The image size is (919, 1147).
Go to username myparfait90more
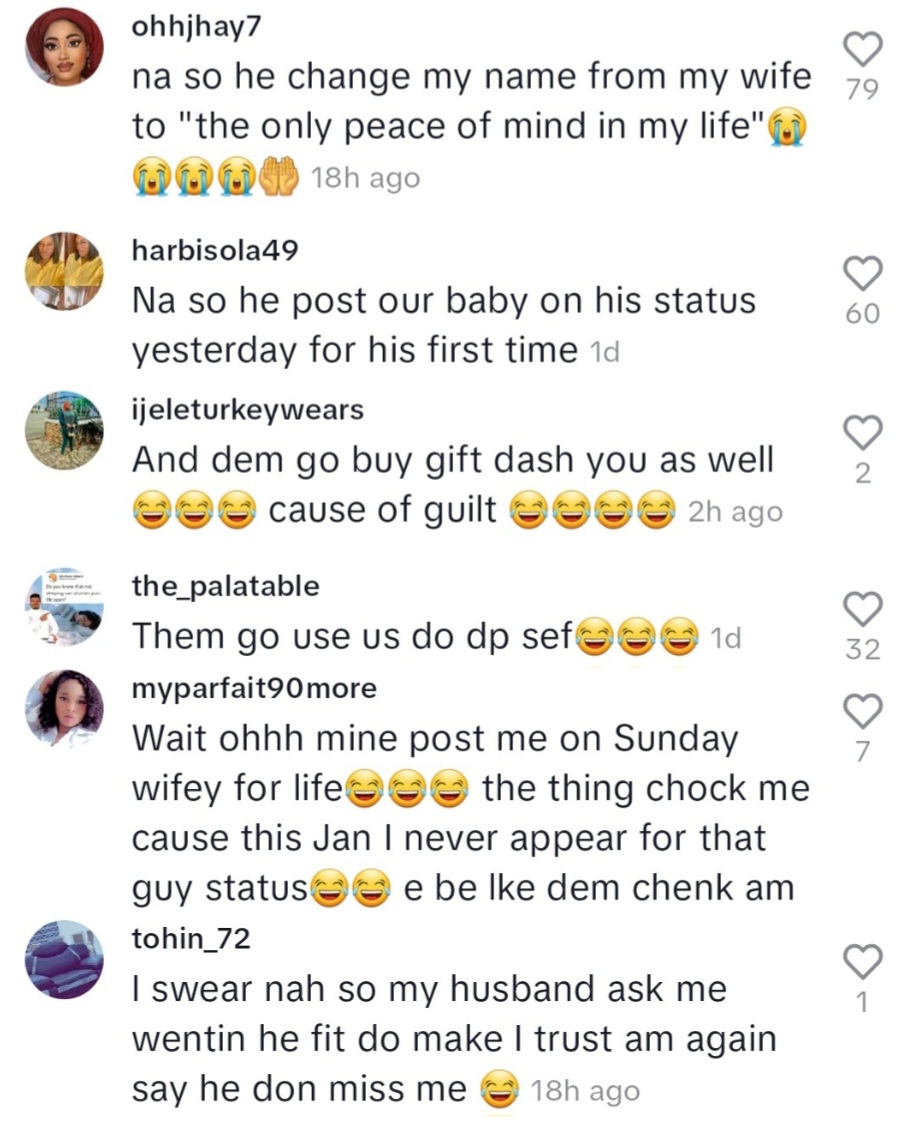[255, 689]
